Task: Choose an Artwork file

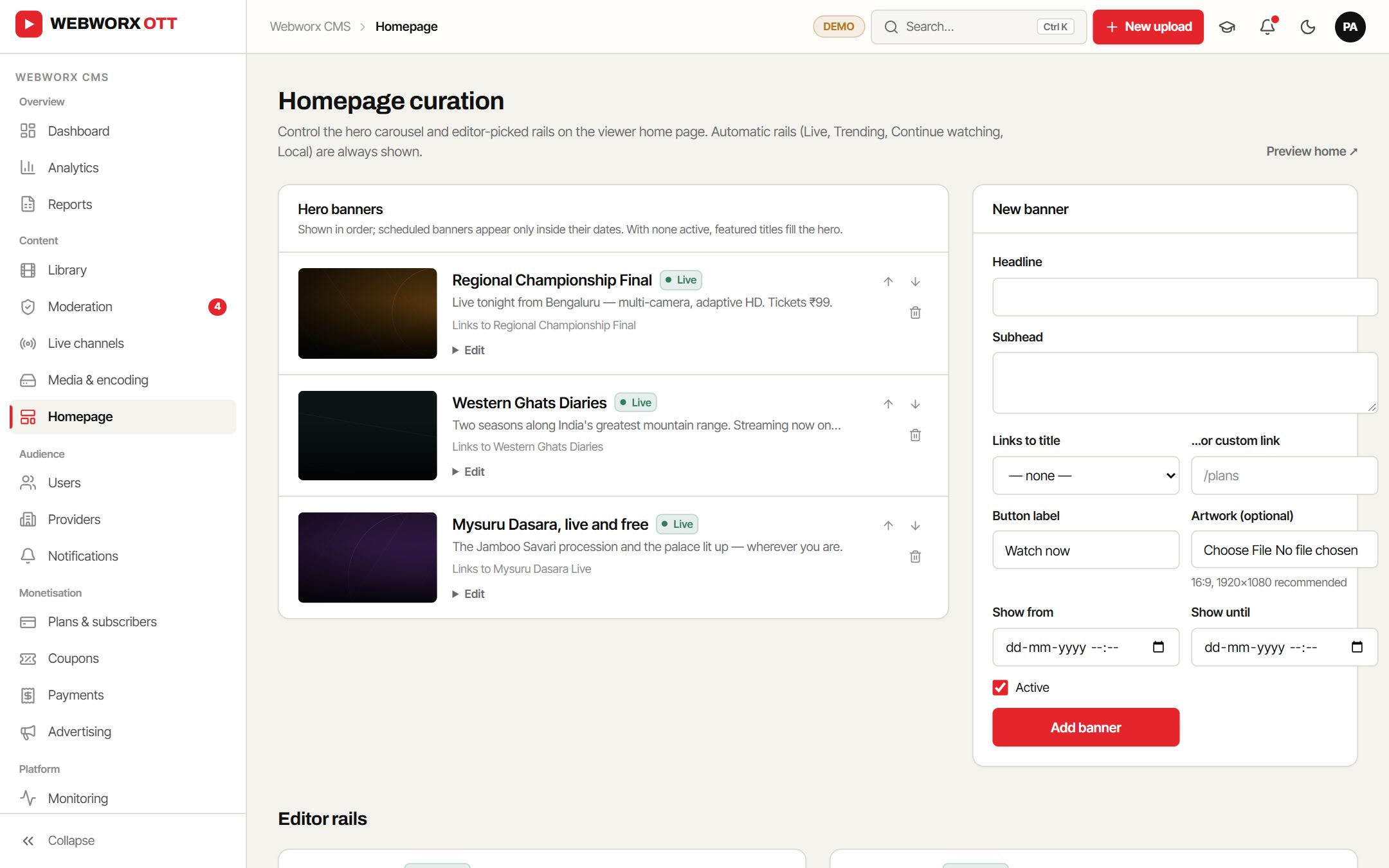Action: pyautogui.click(x=1284, y=550)
